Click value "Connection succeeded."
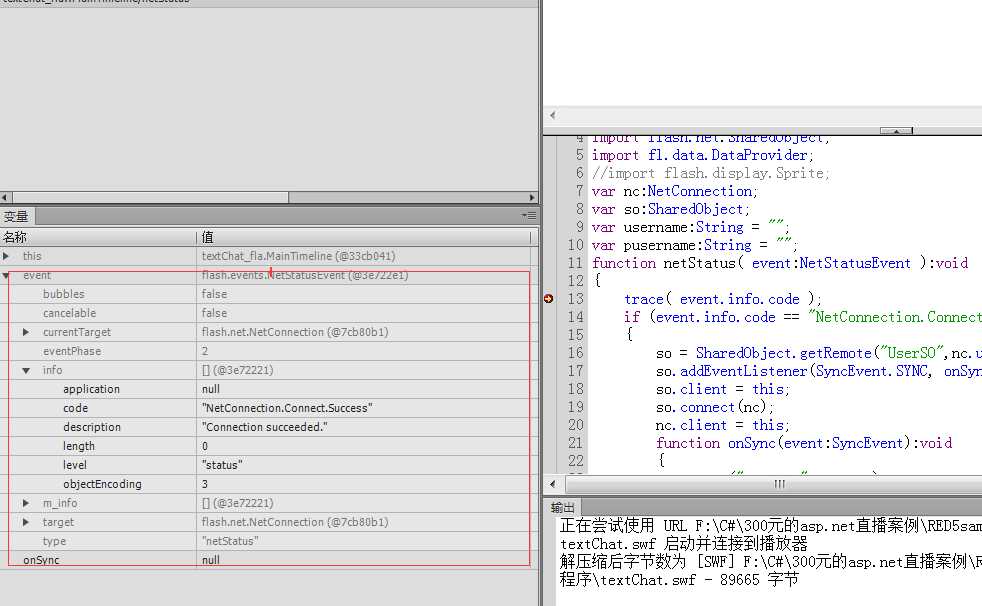The width and height of the screenshot is (982, 606). coord(264,427)
